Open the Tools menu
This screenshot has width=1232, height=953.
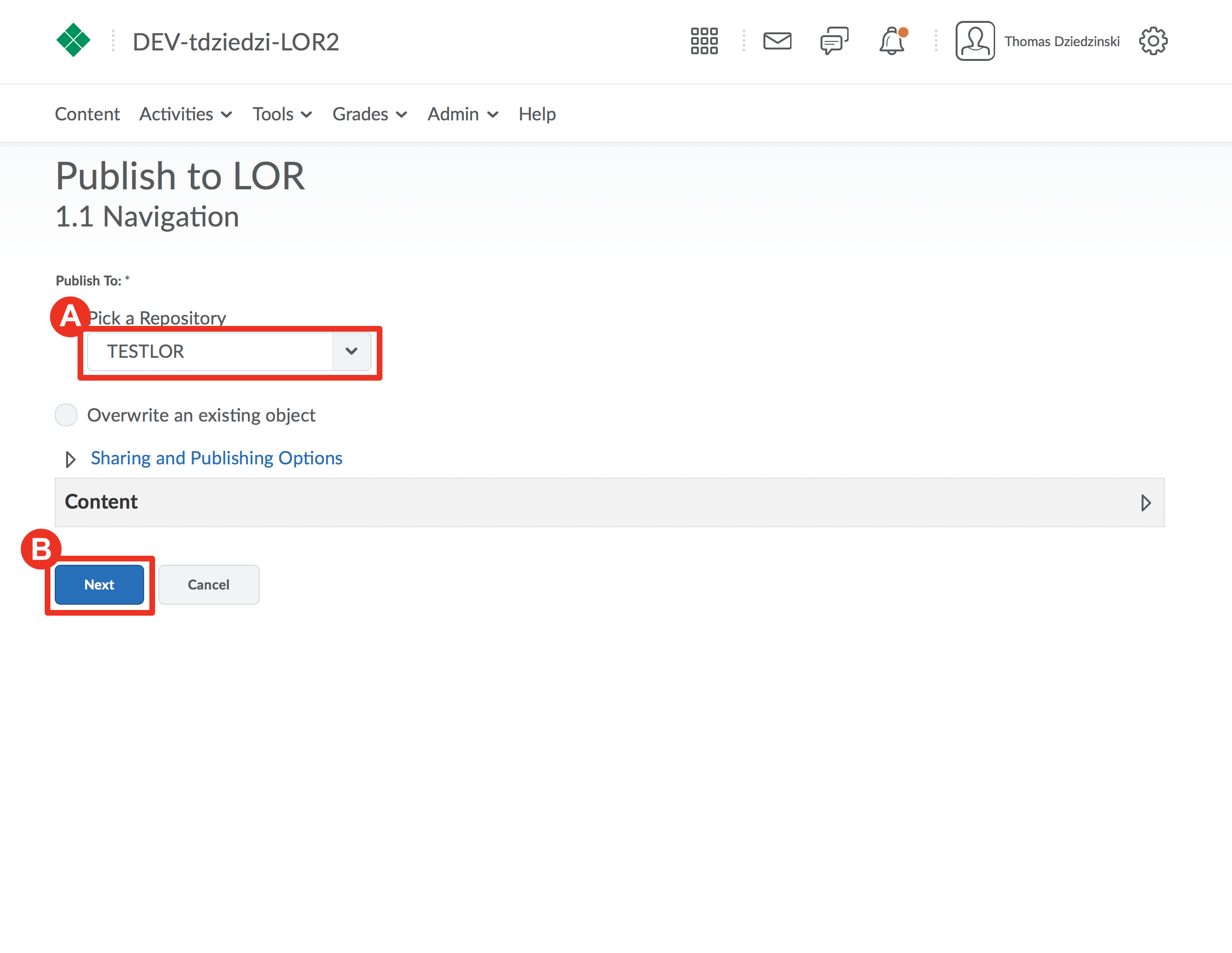pyautogui.click(x=282, y=114)
